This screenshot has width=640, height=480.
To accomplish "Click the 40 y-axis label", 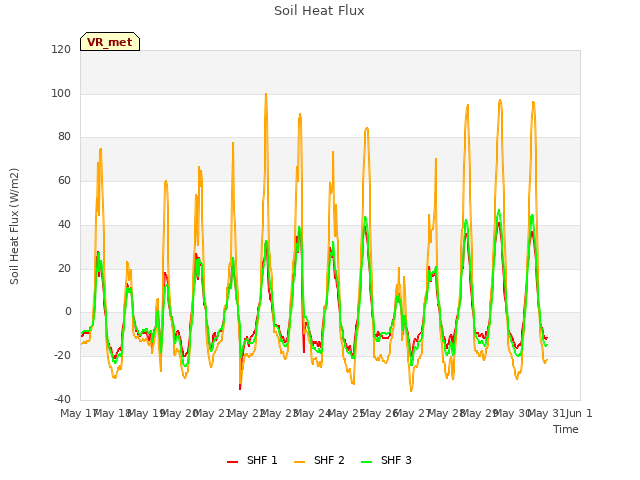I will tap(64, 224).
